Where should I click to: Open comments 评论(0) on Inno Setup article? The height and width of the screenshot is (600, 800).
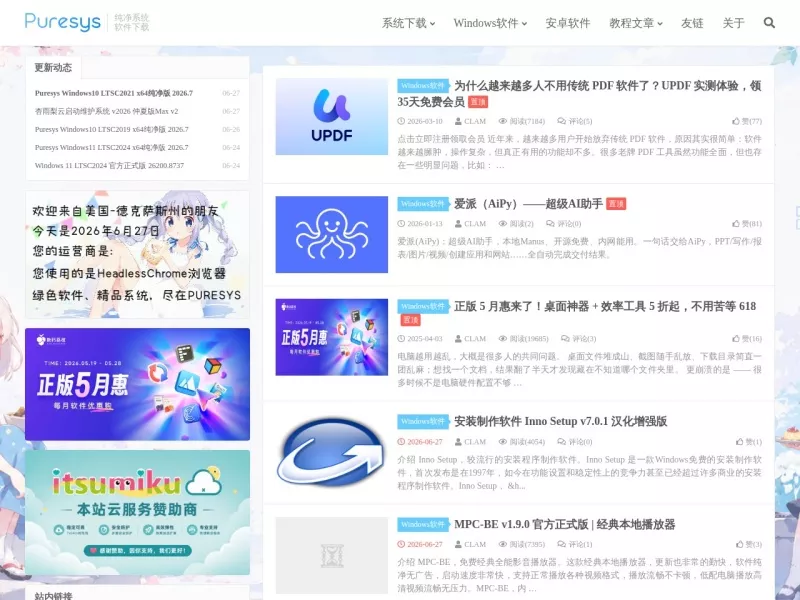pyautogui.click(x=574, y=442)
